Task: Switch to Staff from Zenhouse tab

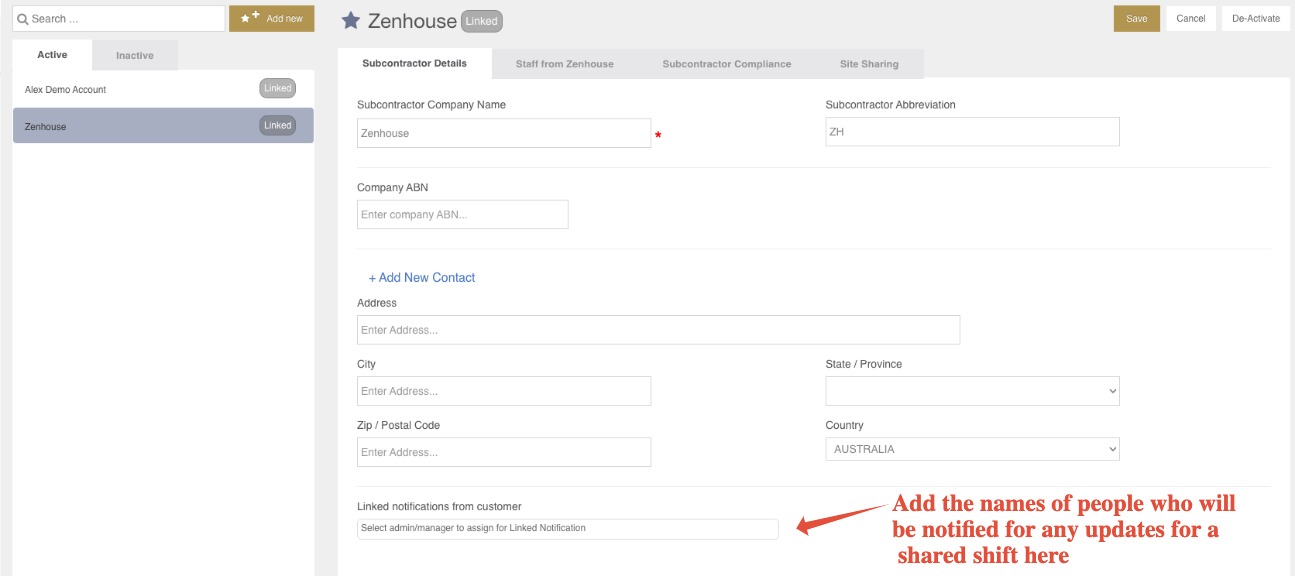Action: [x=565, y=64]
